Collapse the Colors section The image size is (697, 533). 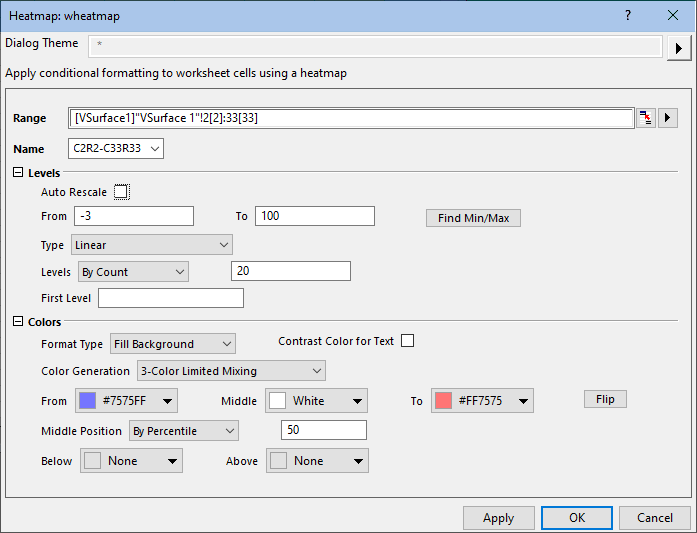click(19, 322)
